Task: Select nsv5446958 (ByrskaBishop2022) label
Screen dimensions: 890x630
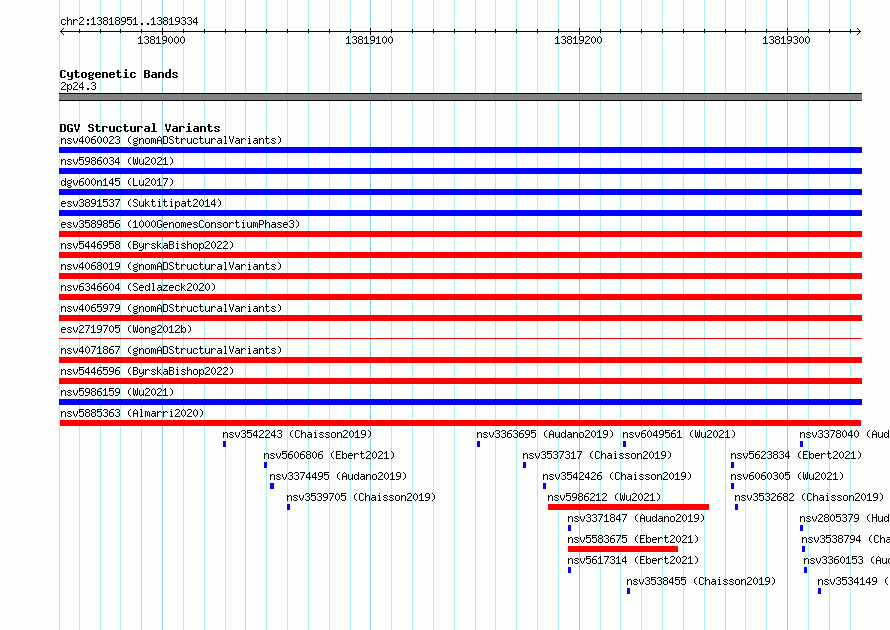Action: [147, 245]
